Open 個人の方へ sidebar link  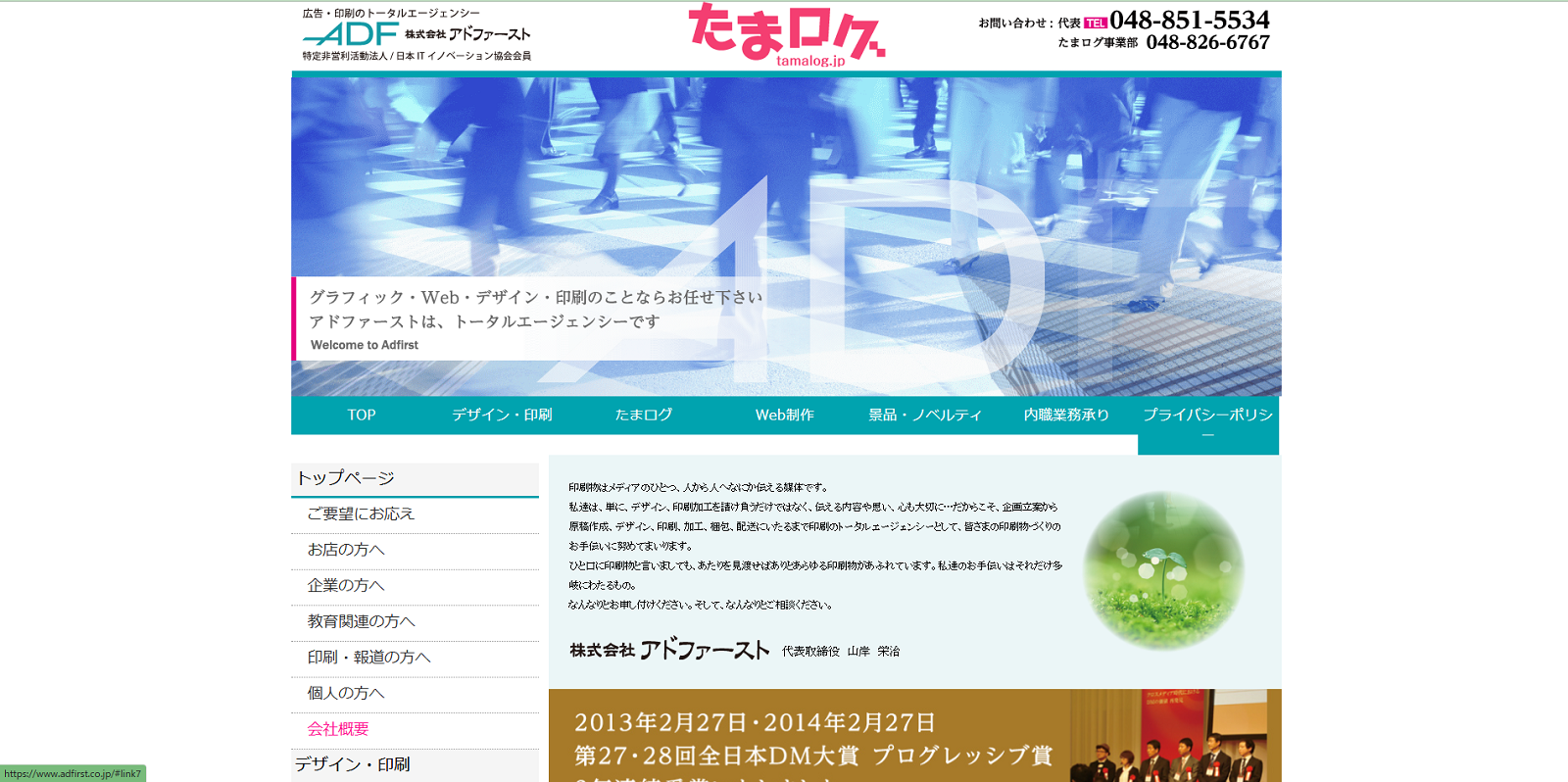(415, 694)
